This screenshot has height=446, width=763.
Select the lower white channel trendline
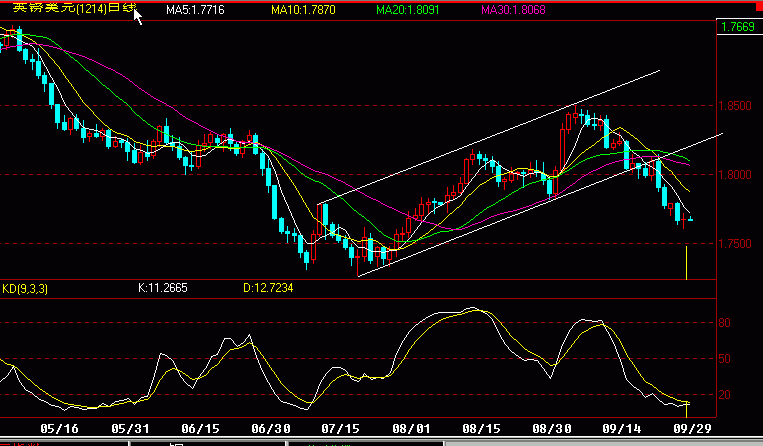click(x=540, y=205)
